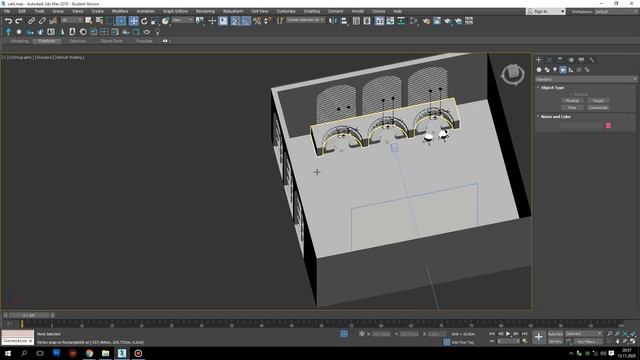Toggle Set Key mode
The height and width of the screenshot is (360, 640).
tap(555, 342)
